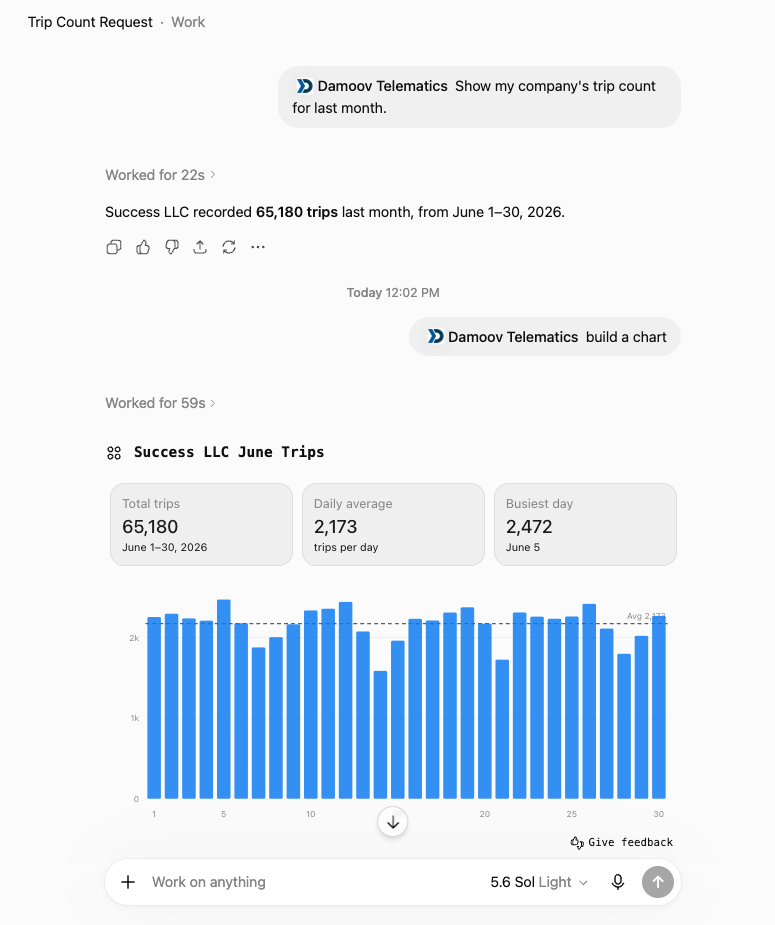Focus the Work on anything input field

(313, 882)
